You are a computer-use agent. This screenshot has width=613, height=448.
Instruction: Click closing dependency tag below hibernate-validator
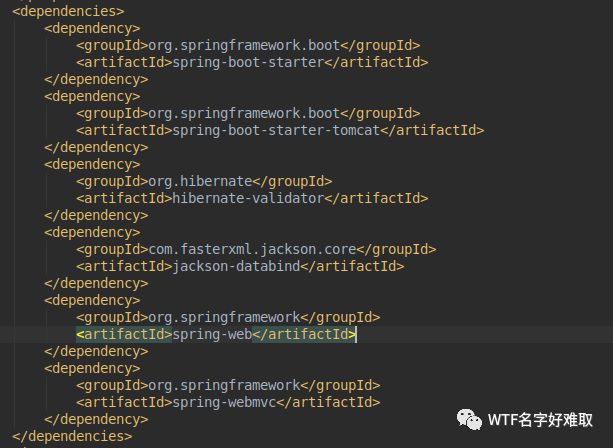[96, 215]
